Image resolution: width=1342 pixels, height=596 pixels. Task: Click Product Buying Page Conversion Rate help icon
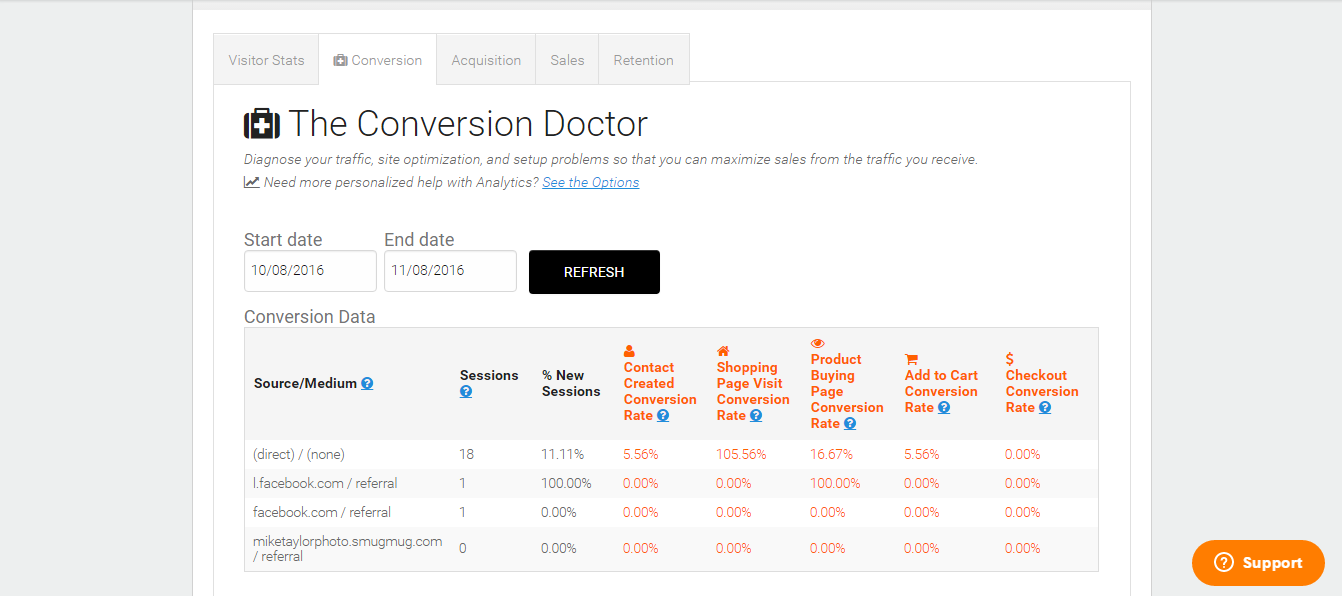pyautogui.click(x=850, y=424)
